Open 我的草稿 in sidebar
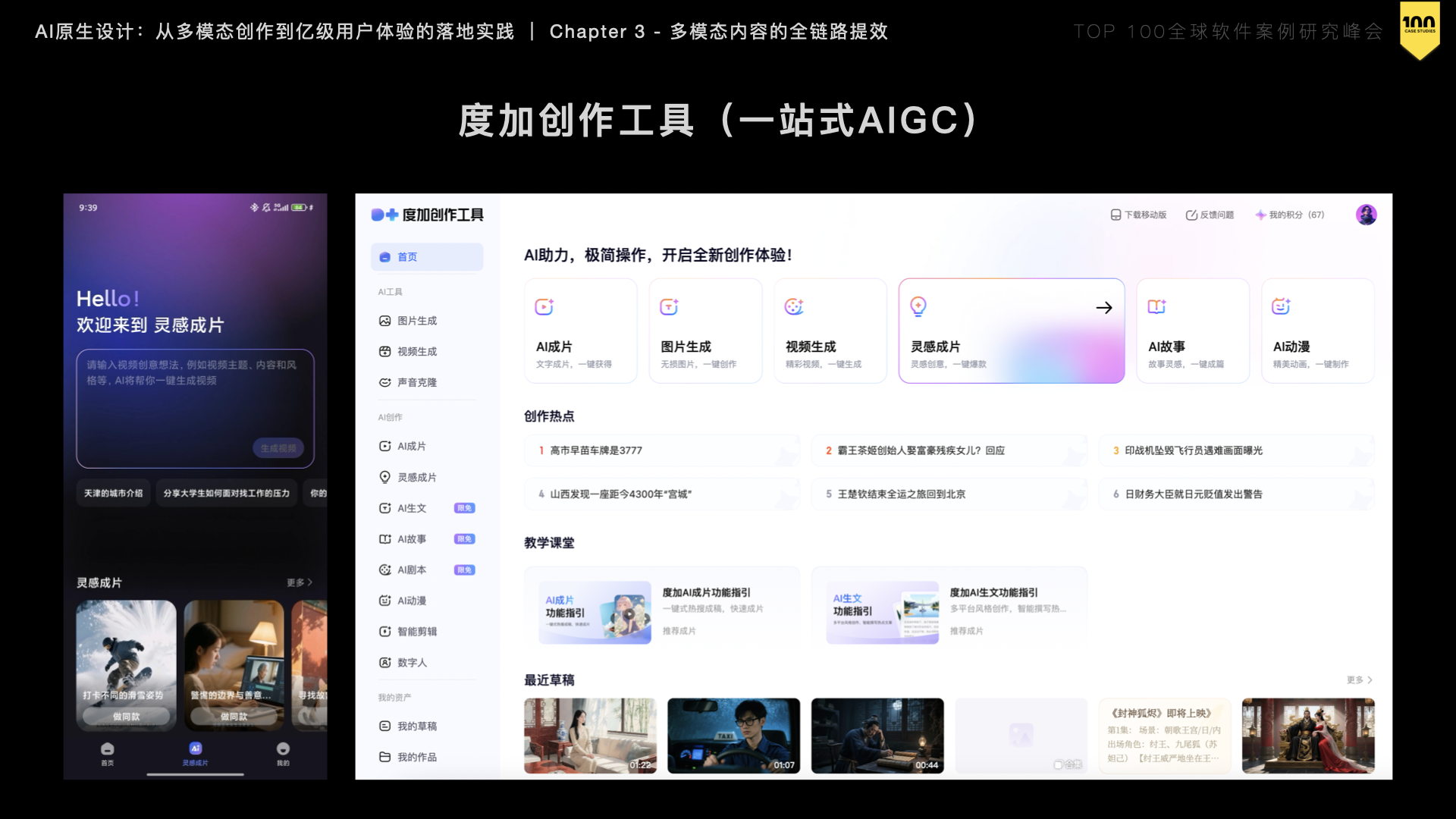 tap(416, 726)
